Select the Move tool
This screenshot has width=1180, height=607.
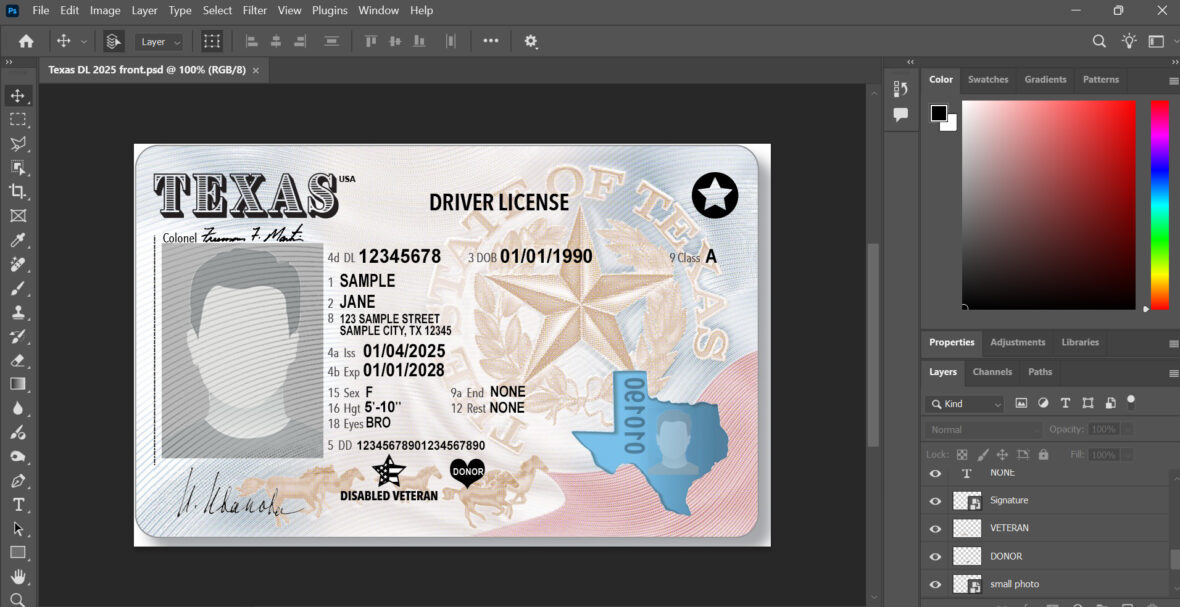point(18,96)
